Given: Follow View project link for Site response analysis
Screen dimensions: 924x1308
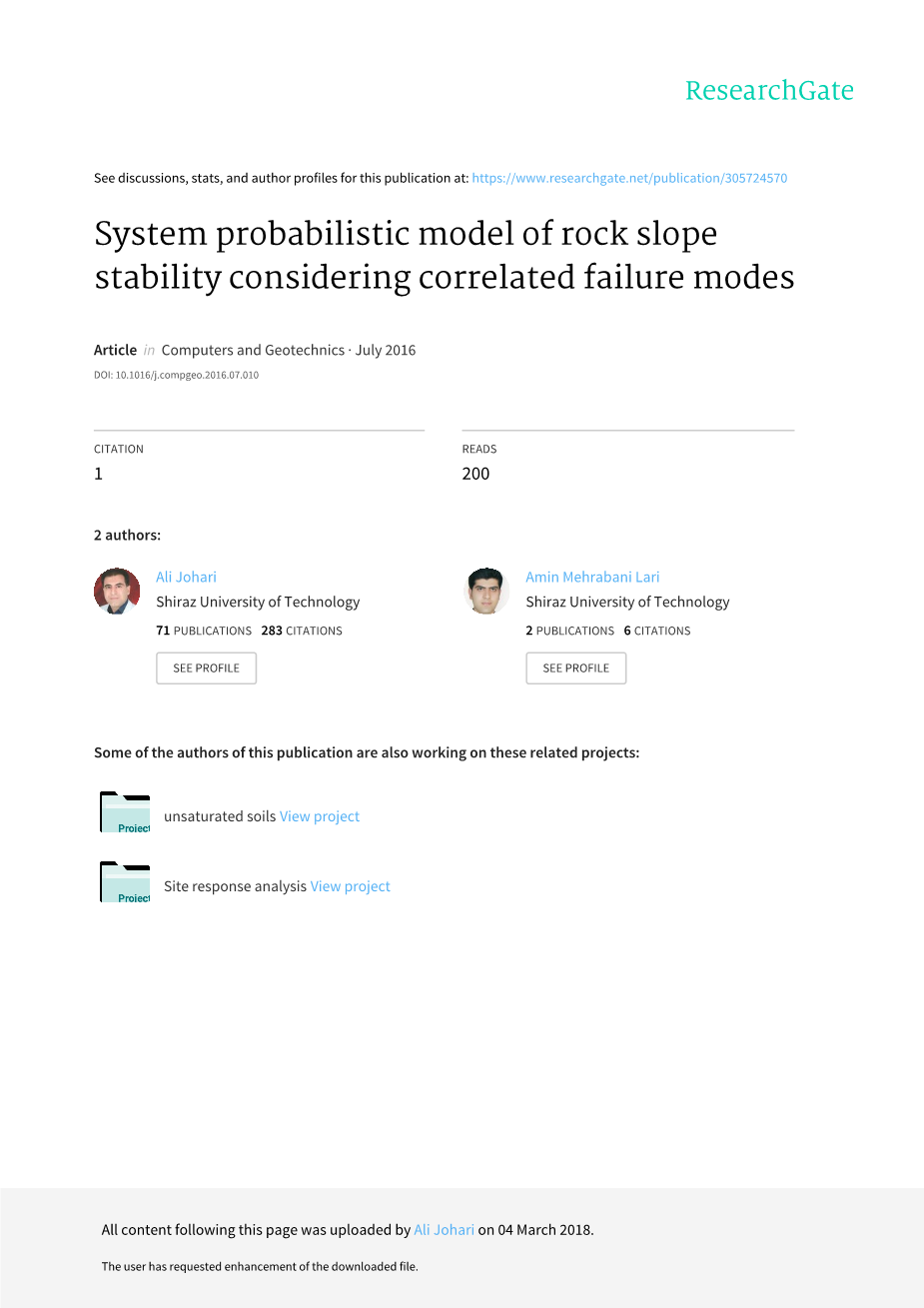Looking at the screenshot, I should pyautogui.click(x=350, y=886).
